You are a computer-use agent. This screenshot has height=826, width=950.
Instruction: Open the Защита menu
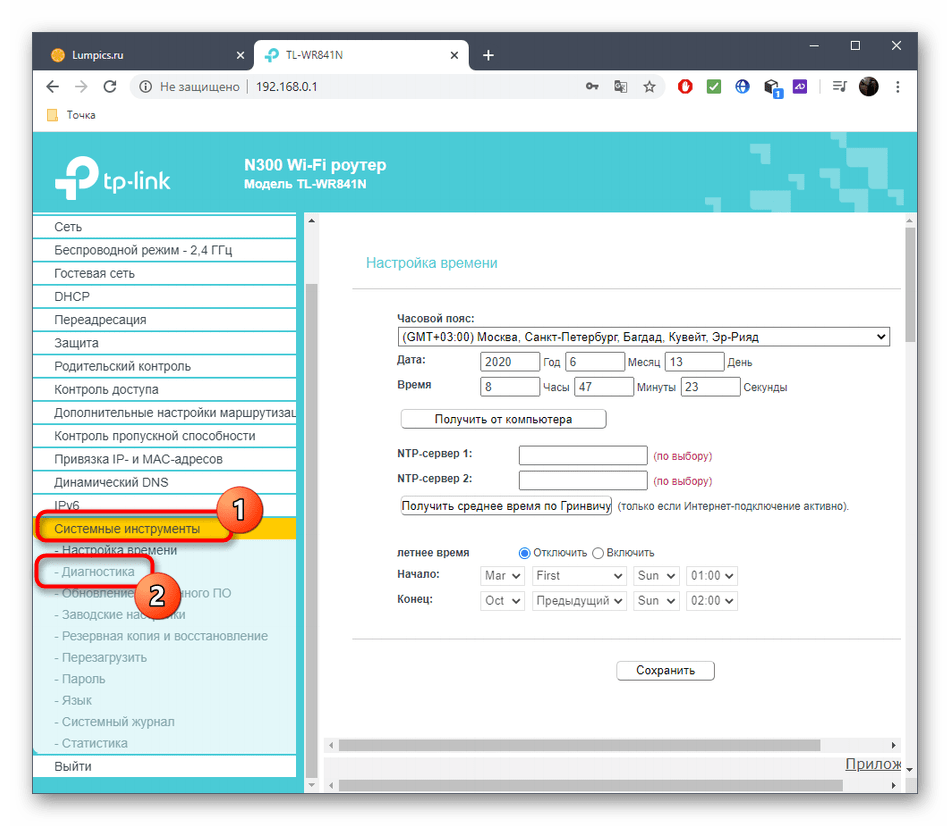click(164, 343)
